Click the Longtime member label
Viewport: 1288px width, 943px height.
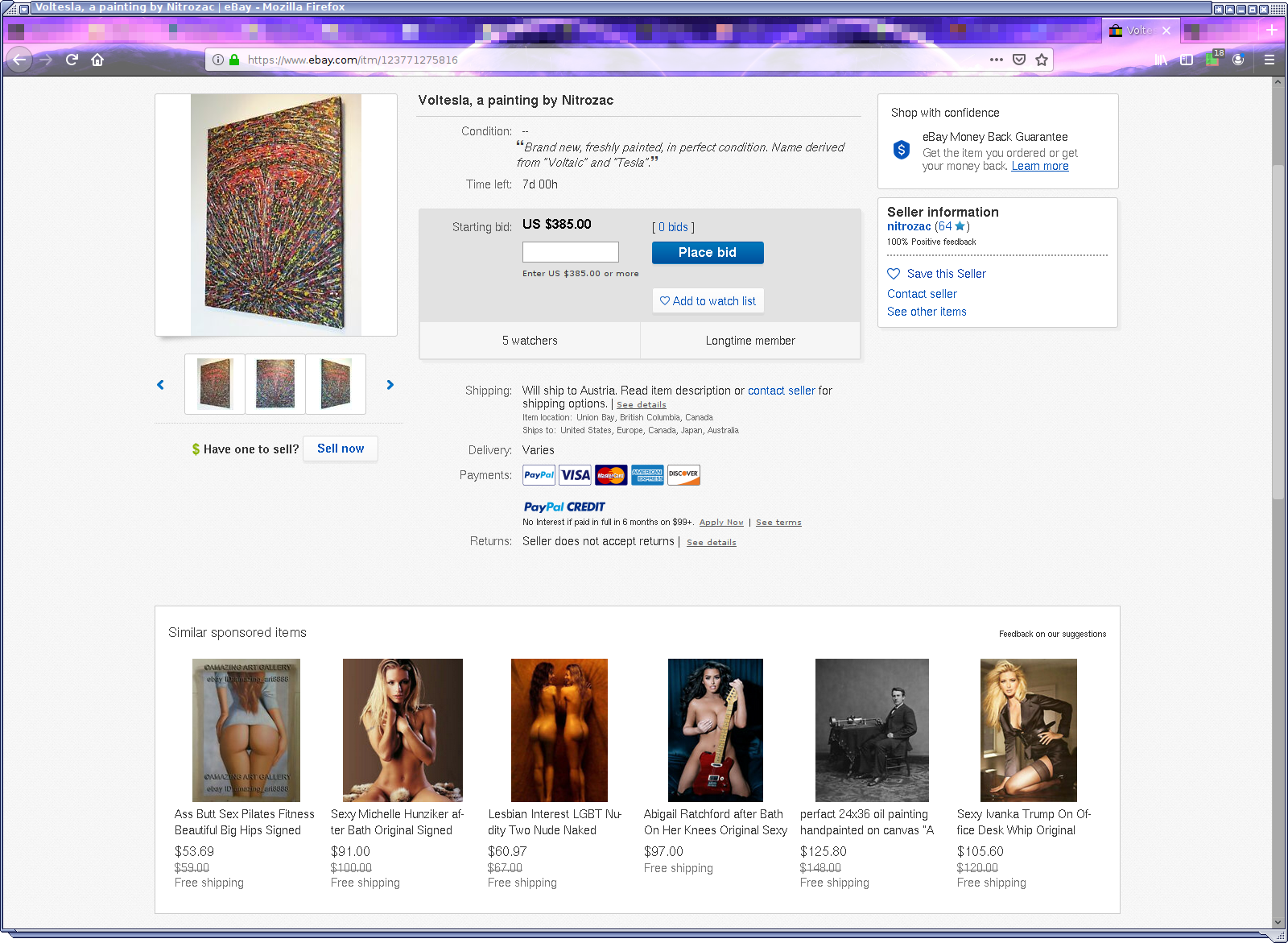click(x=750, y=341)
